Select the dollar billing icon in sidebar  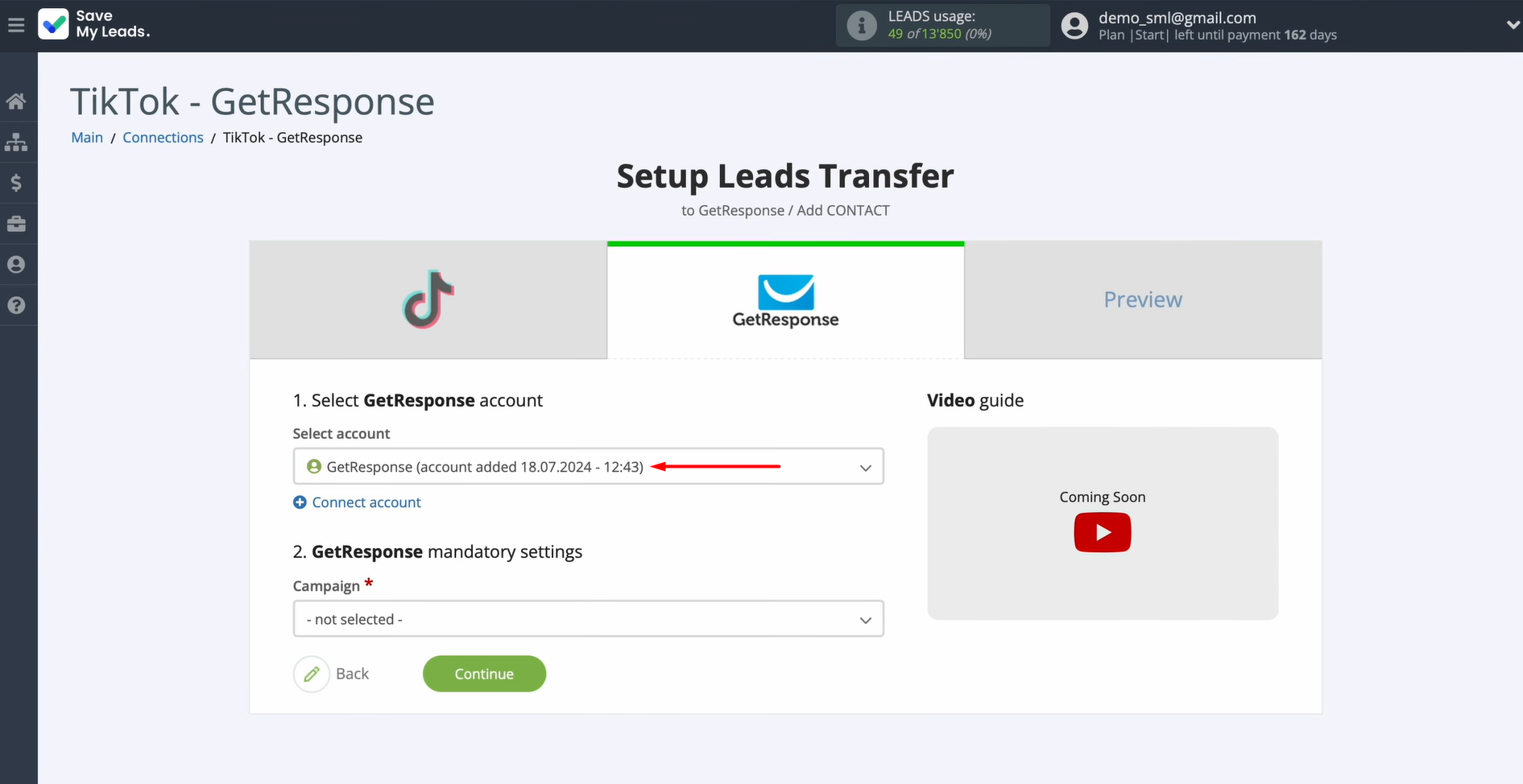click(17, 183)
